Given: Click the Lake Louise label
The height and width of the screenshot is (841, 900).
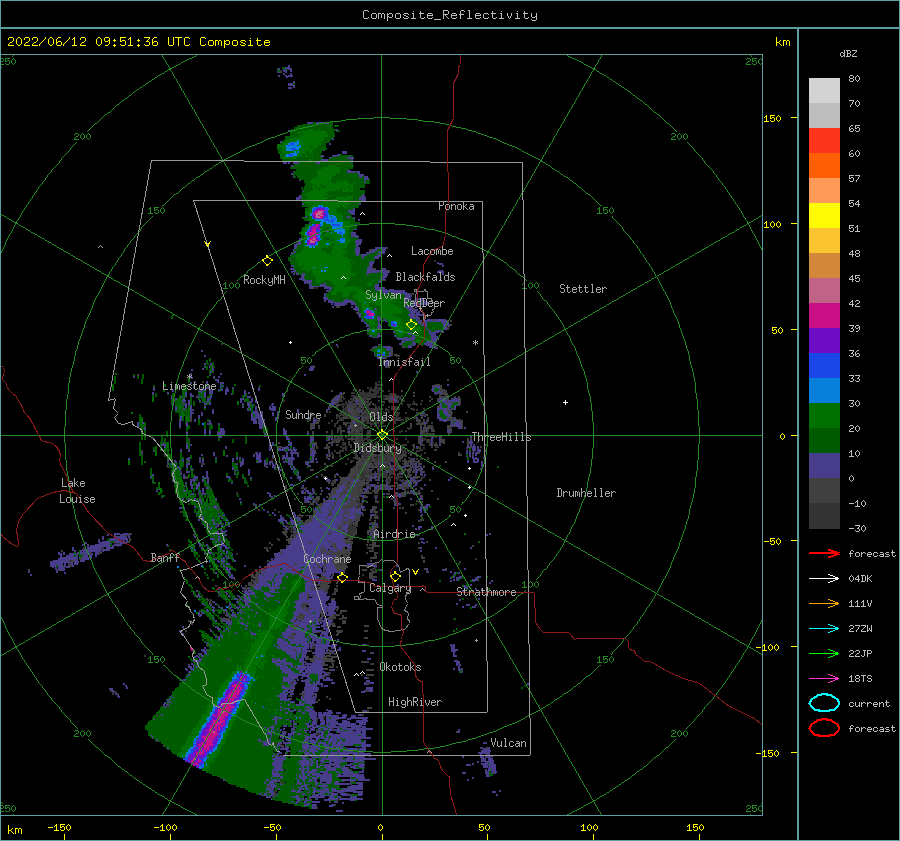Looking at the screenshot, I should point(77,491).
